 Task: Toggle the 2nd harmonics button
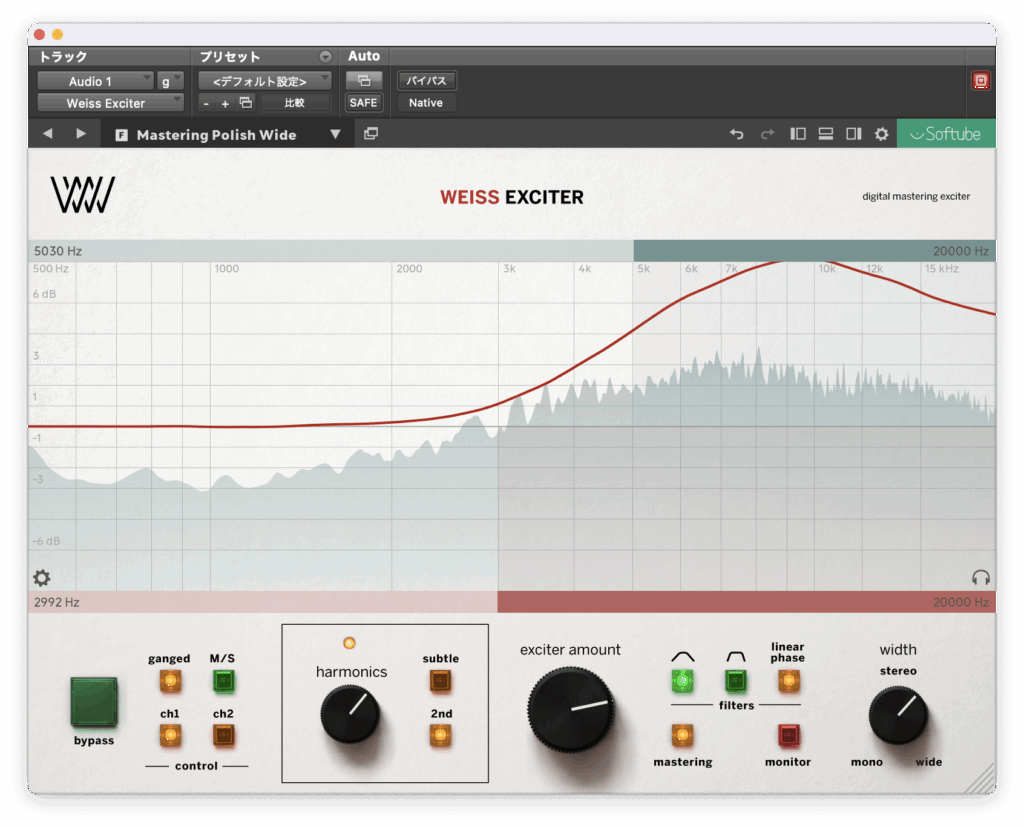[x=440, y=736]
